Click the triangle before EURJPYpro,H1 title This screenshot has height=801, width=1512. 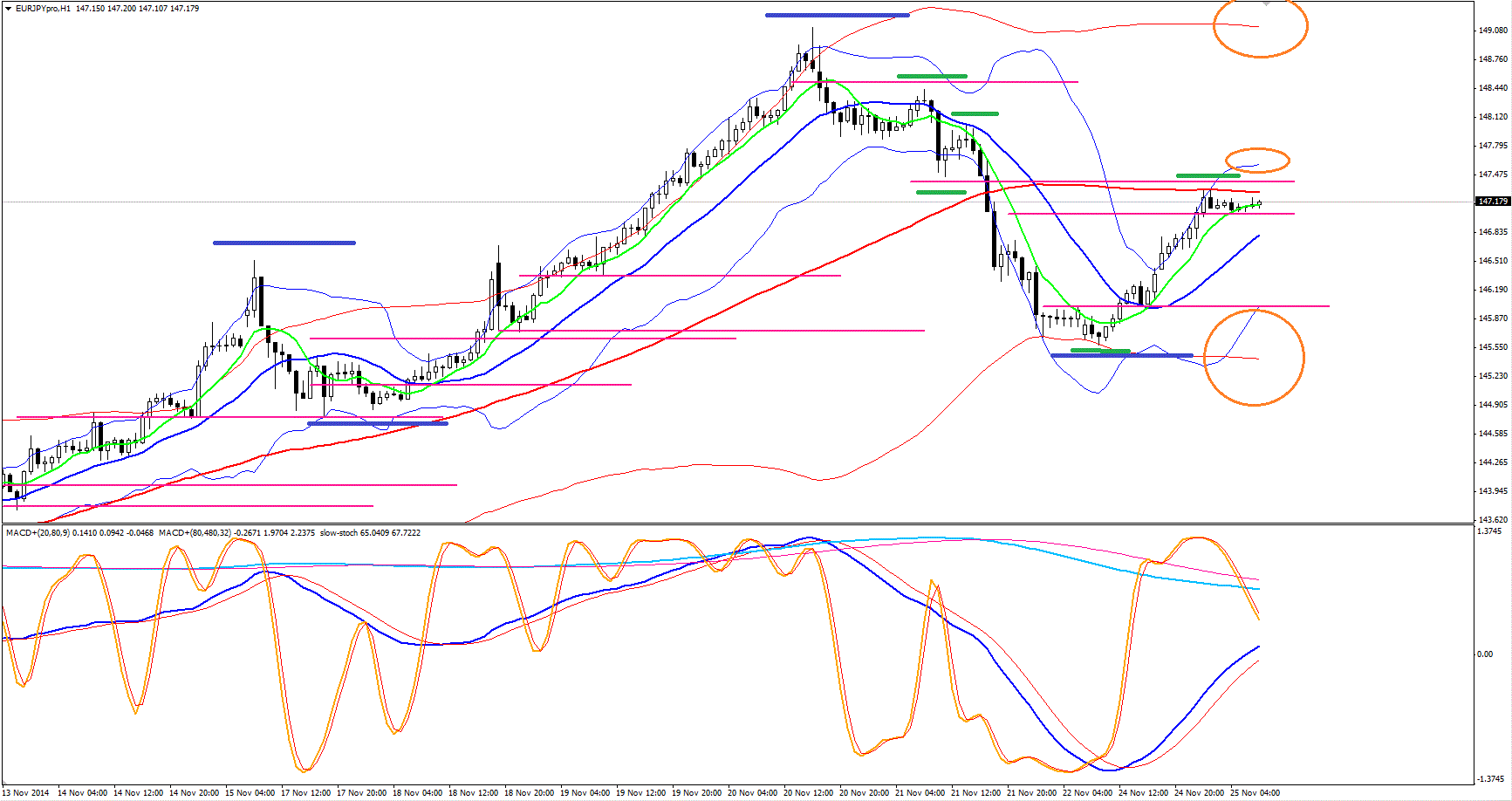[8, 9]
